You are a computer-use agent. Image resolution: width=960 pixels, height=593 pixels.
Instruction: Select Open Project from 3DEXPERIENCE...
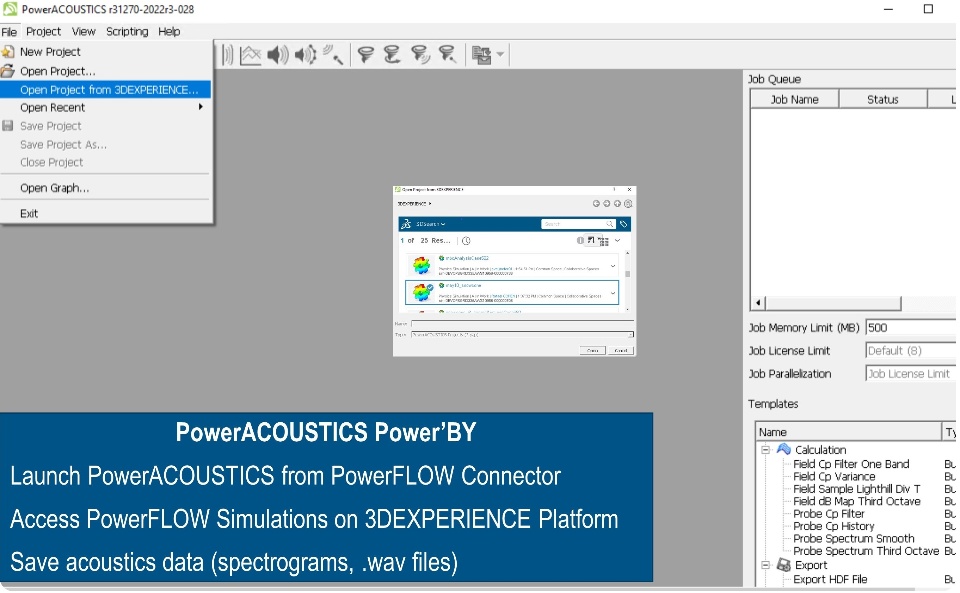click(x=106, y=90)
